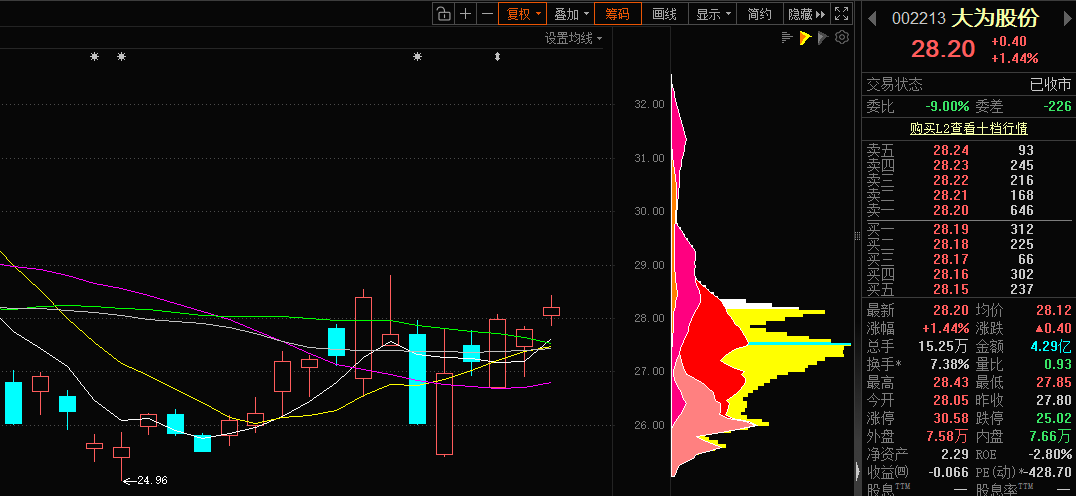This screenshot has height=496, width=1076.
Task: Click the 内盘 value 7.66万
Action: 1050,436
